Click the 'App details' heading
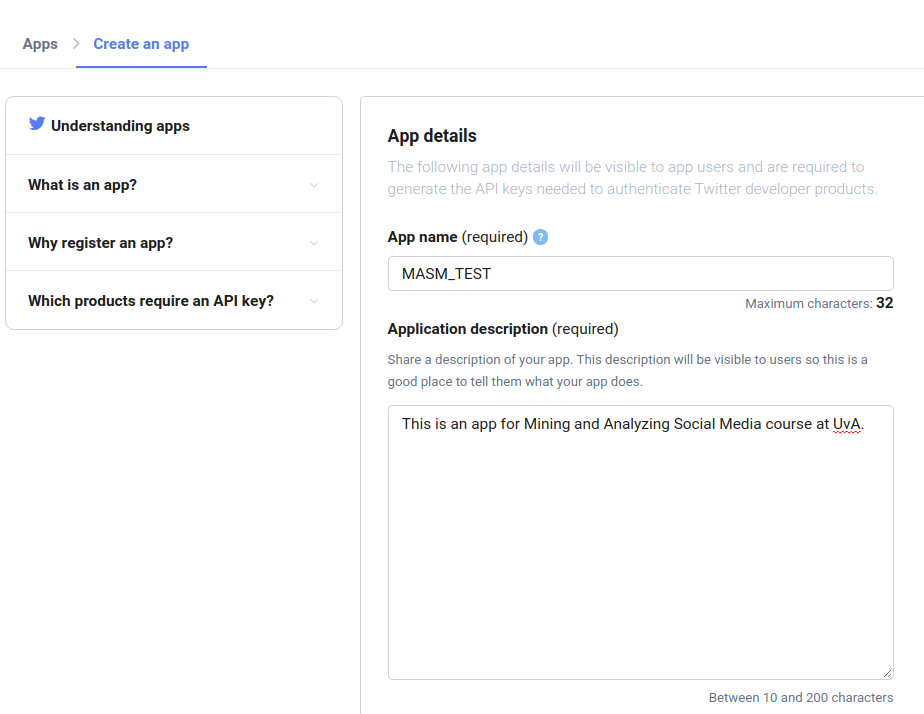The image size is (924, 714). click(x=432, y=135)
